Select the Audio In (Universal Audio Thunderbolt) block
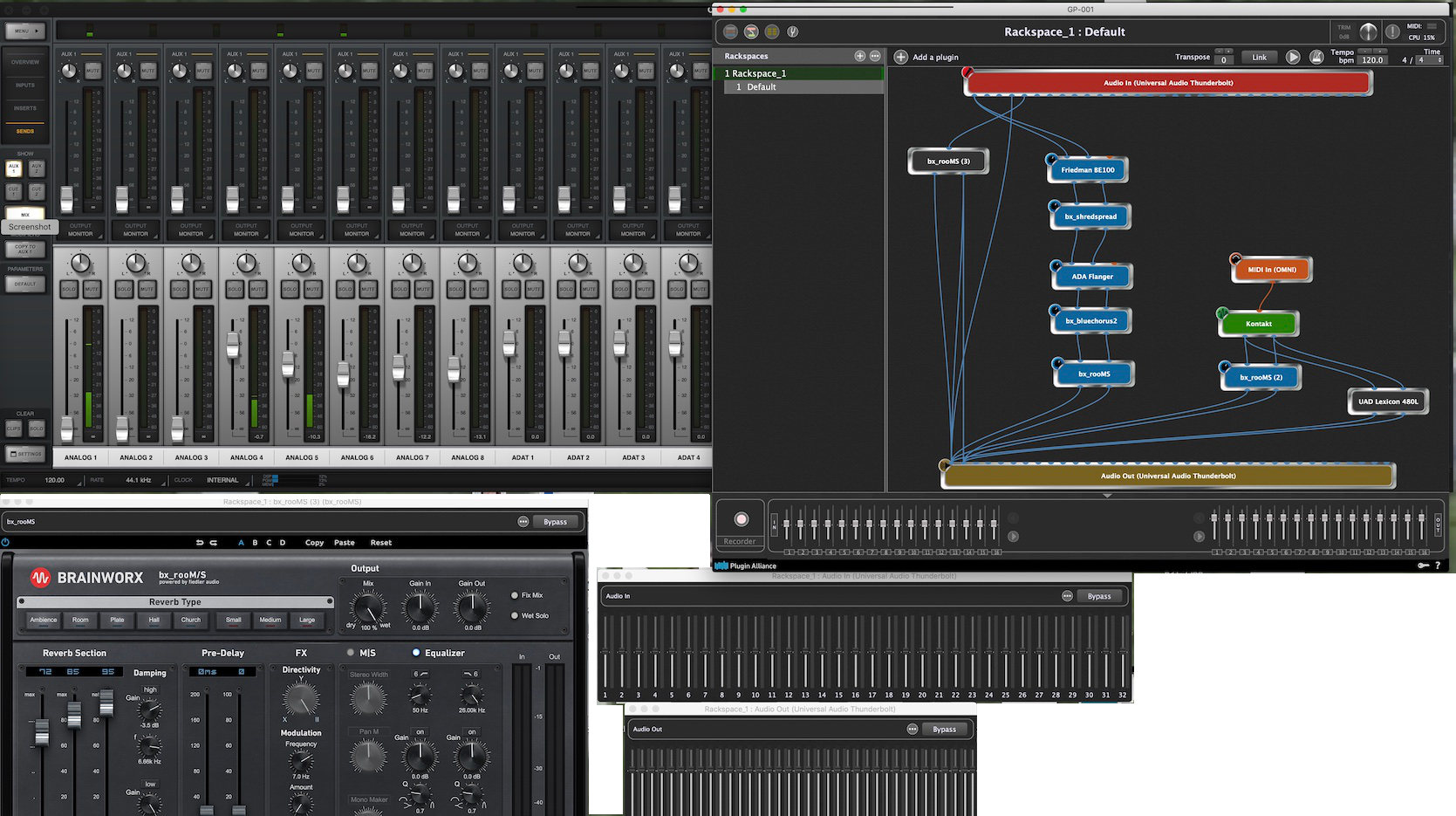This screenshot has height=816, width=1456. pyautogui.click(x=1168, y=83)
